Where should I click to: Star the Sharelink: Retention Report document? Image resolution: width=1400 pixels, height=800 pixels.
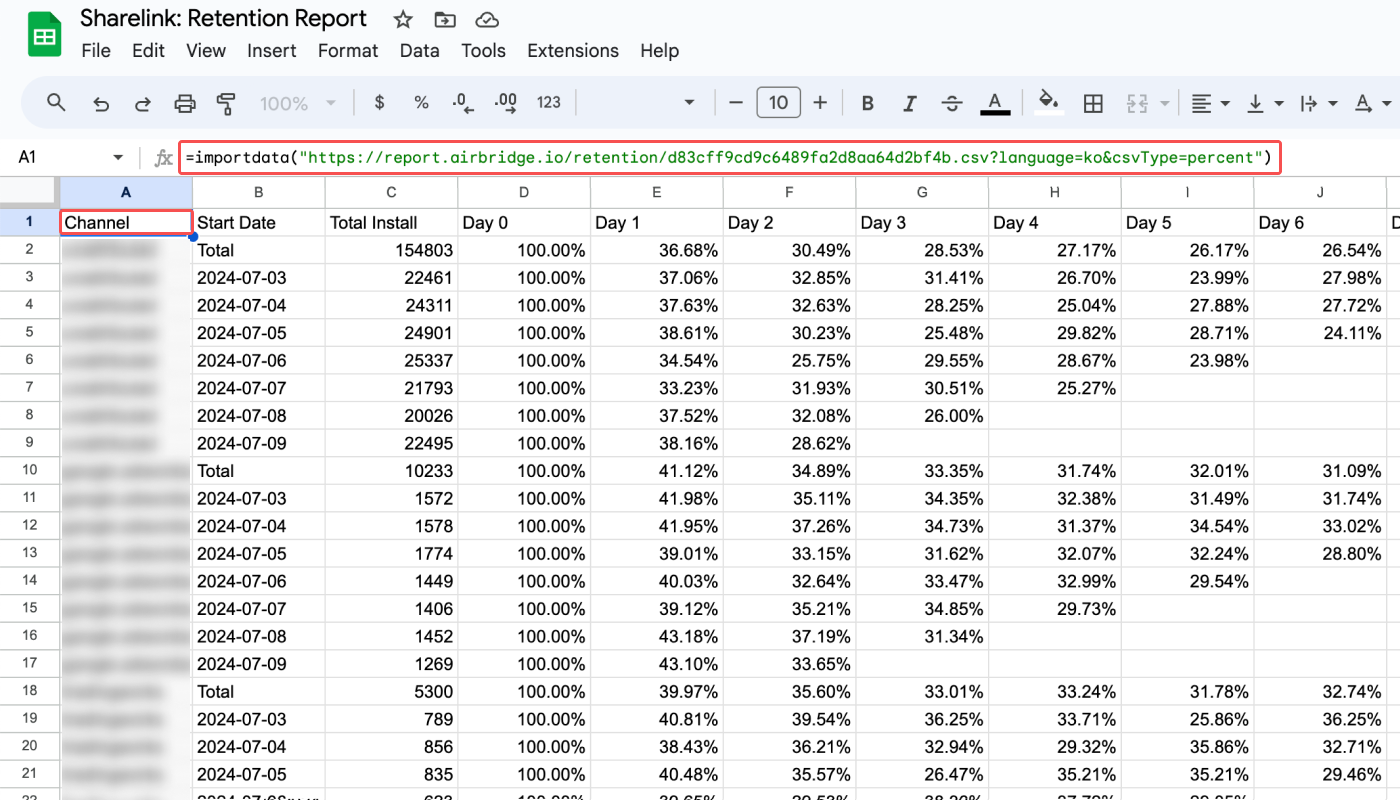tap(403, 19)
